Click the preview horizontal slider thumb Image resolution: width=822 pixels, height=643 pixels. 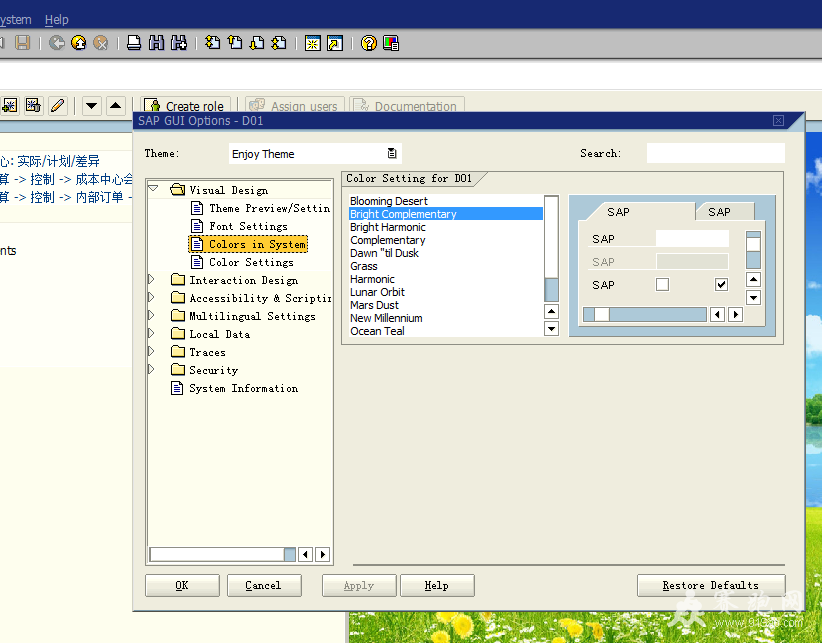[x=601, y=314]
